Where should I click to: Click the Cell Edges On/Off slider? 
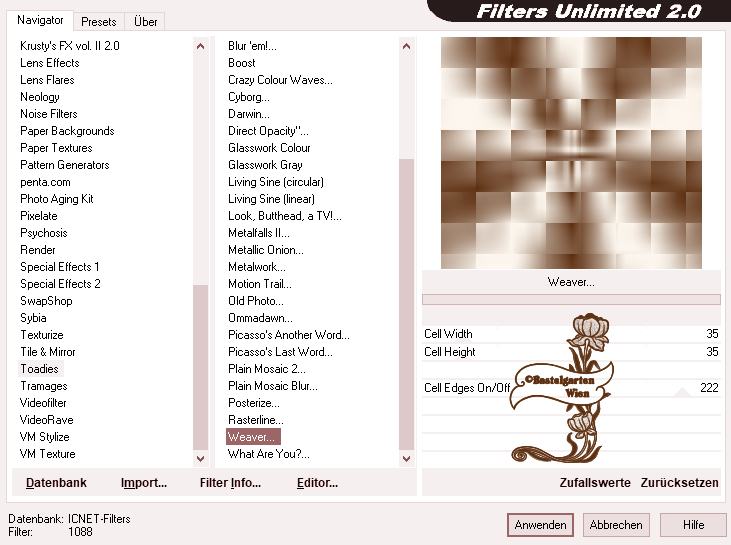click(571, 388)
